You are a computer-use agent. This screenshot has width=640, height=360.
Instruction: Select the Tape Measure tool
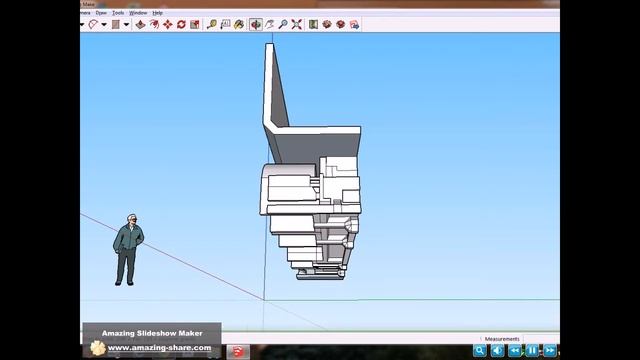tap(211, 24)
